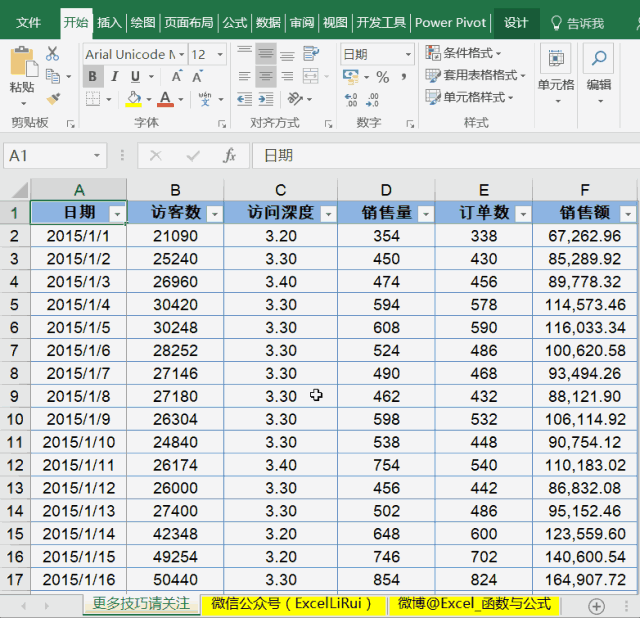Click the Borders icon in font group

pyautogui.click(x=93, y=99)
